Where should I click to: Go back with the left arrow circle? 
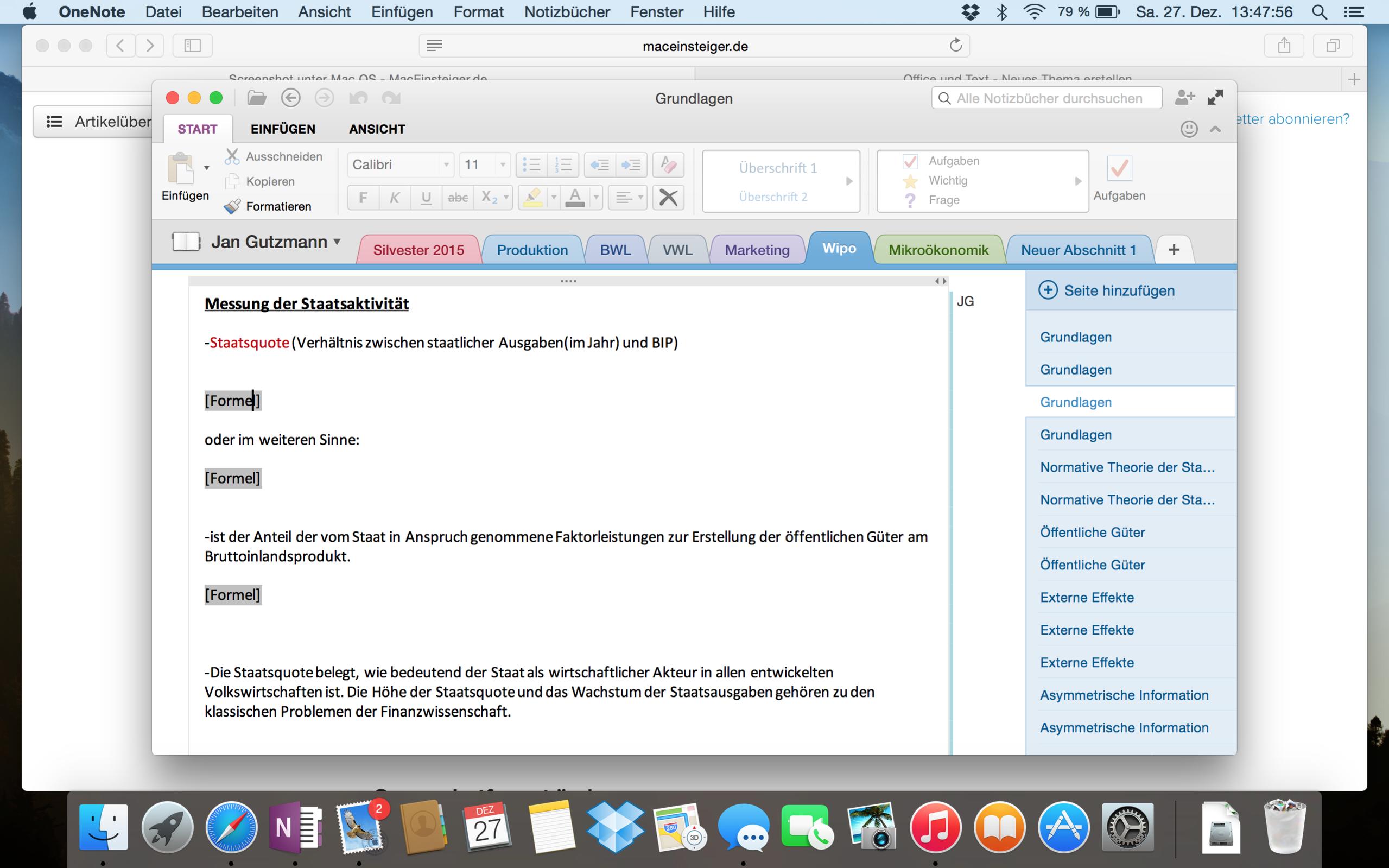pos(290,98)
